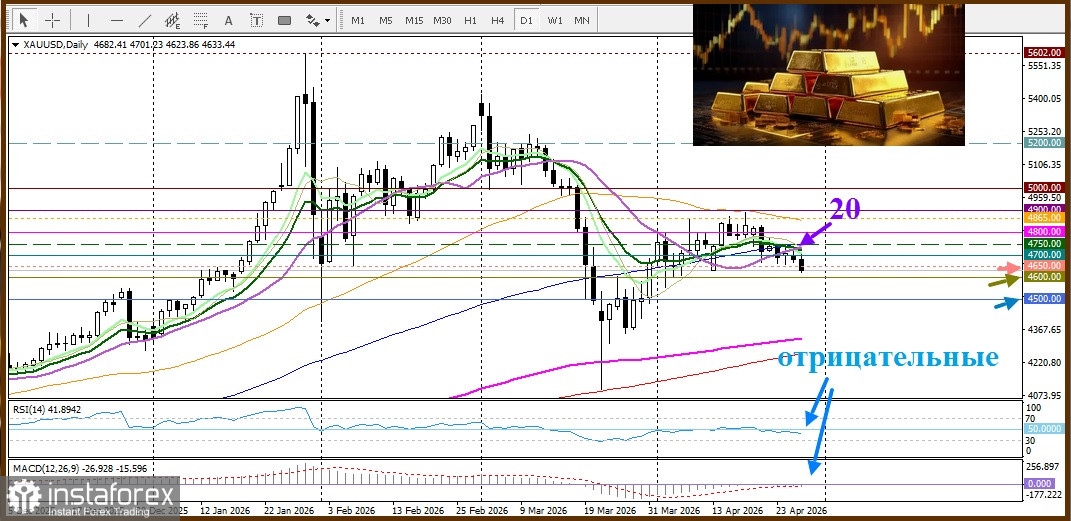This screenshot has height=521, width=1071.
Task: Click the 4500.00 blue level tag
Action: click(1044, 298)
